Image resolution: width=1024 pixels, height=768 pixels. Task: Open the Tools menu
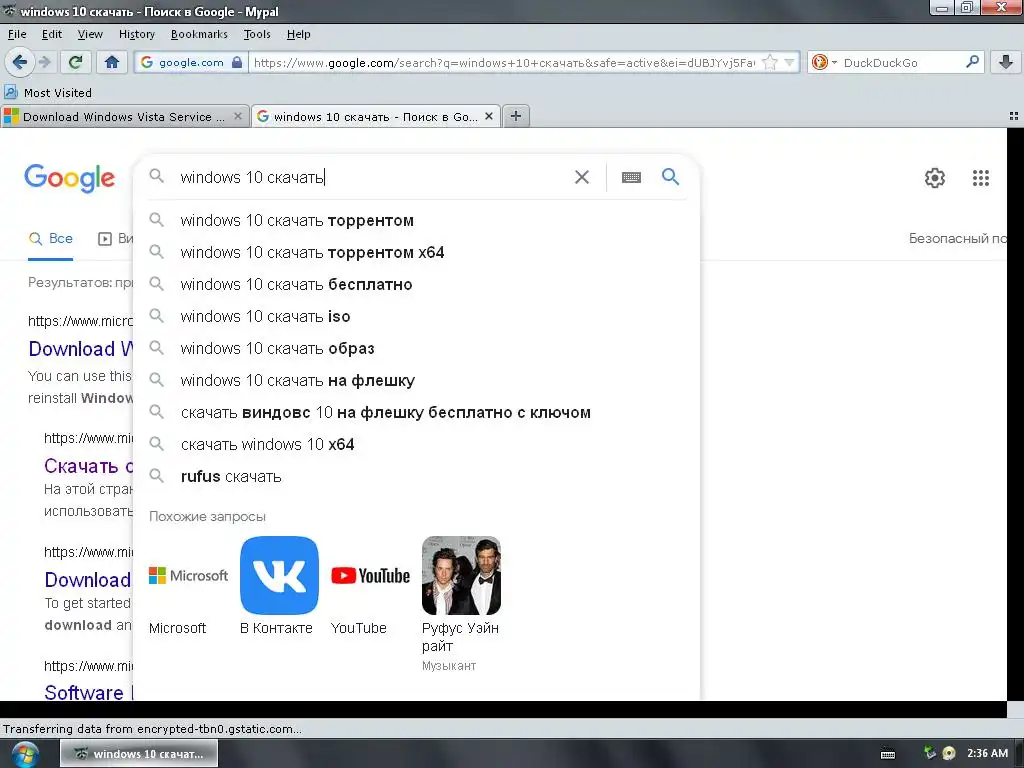257,34
